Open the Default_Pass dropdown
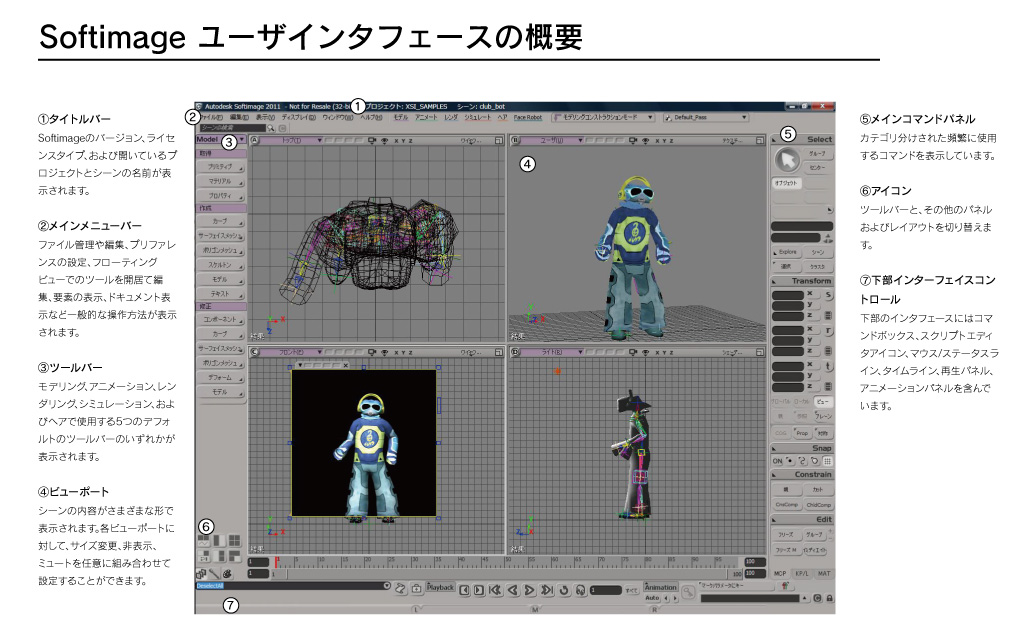 click(745, 117)
